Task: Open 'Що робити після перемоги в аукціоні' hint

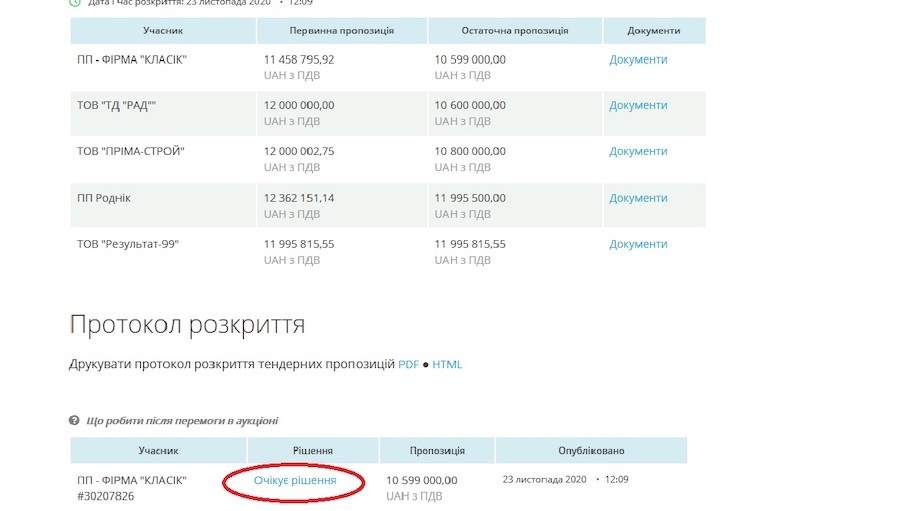Action: (182, 421)
